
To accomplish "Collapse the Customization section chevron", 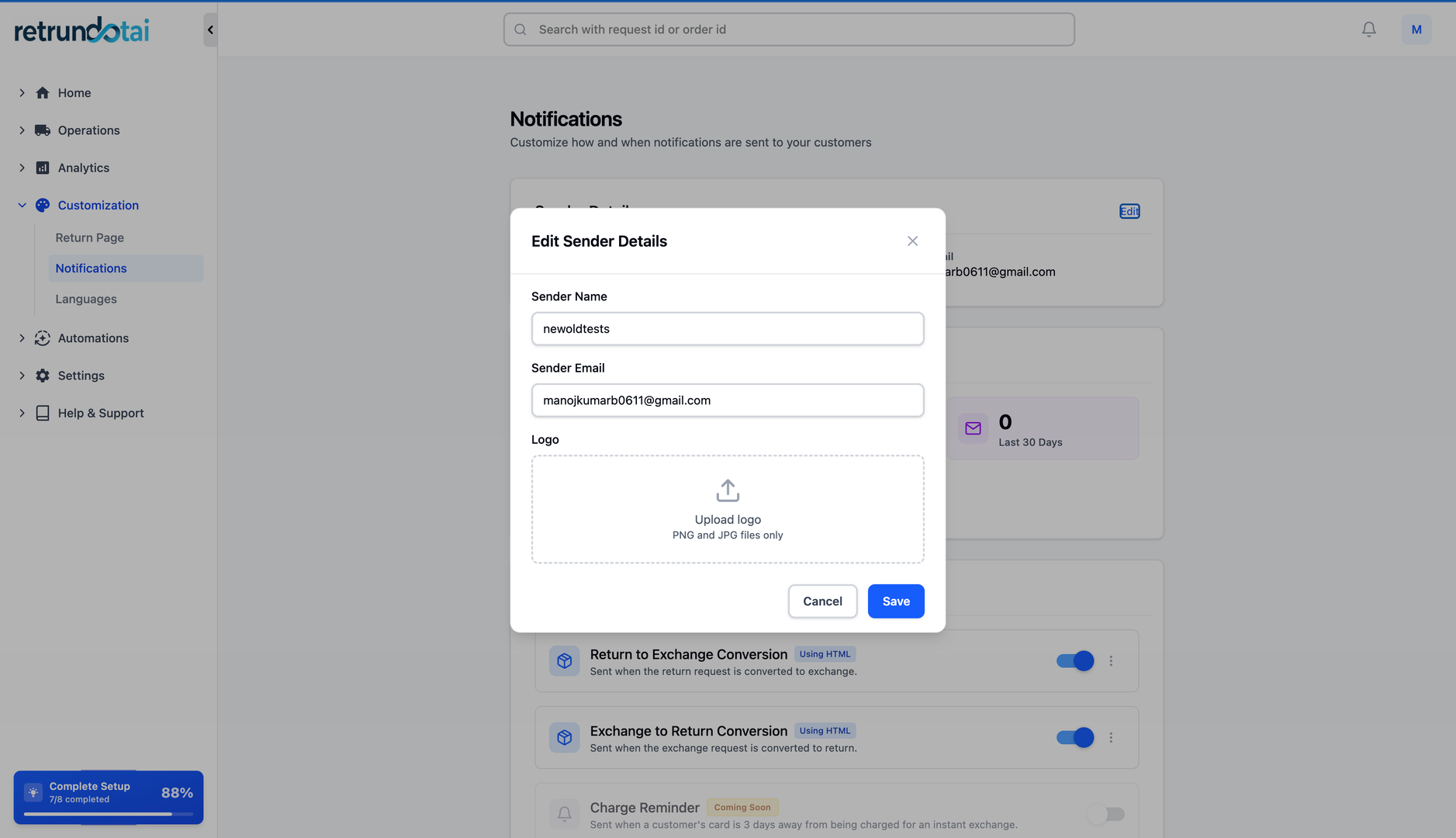I will (x=22, y=206).
